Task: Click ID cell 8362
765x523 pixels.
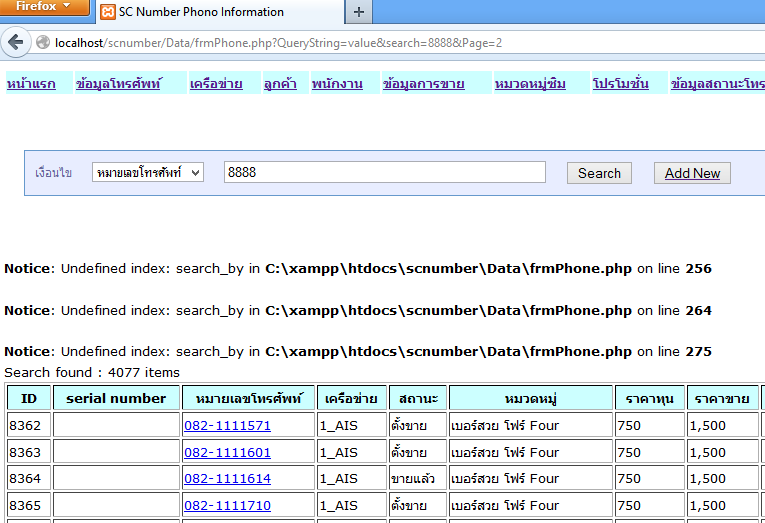Action: point(29,425)
